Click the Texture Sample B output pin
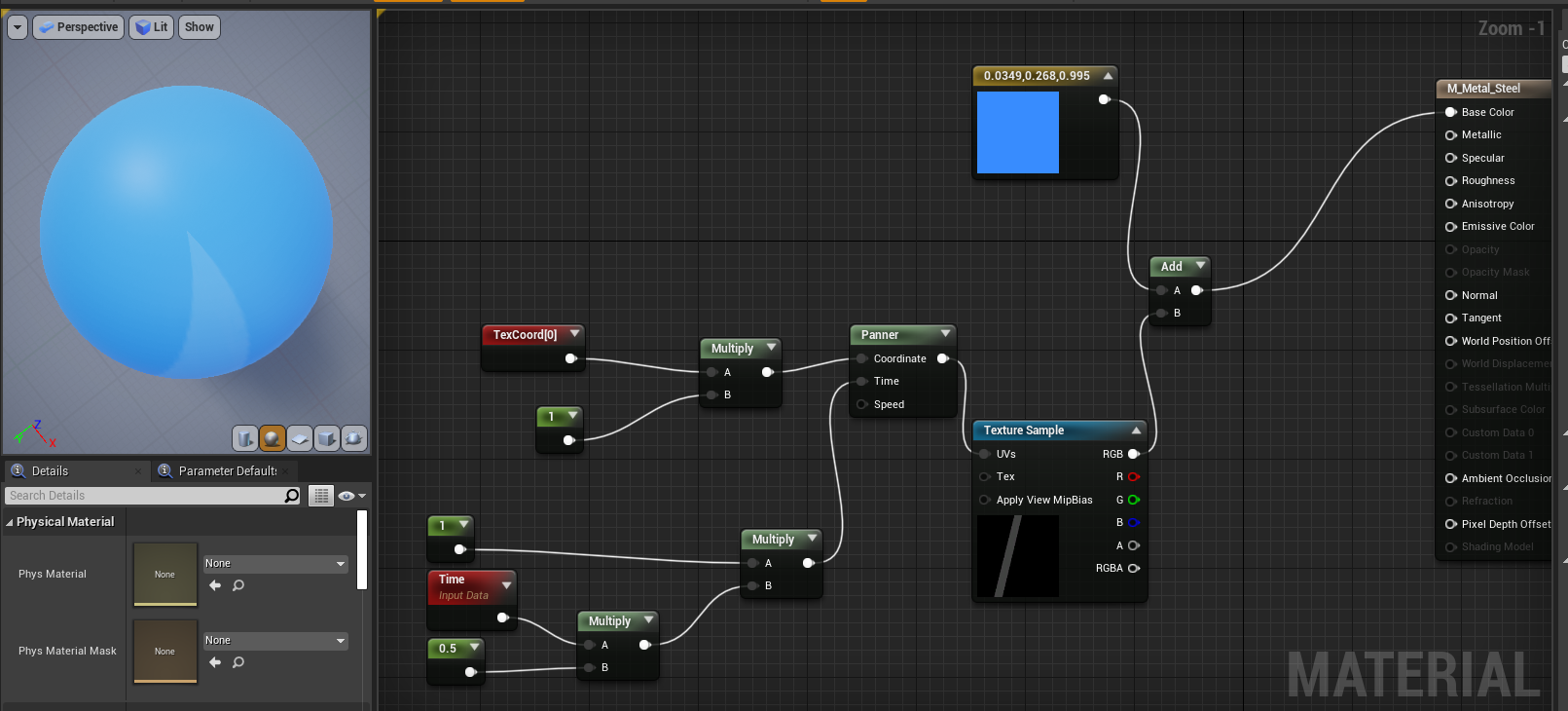 pyautogui.click(x=1134, y=523)
